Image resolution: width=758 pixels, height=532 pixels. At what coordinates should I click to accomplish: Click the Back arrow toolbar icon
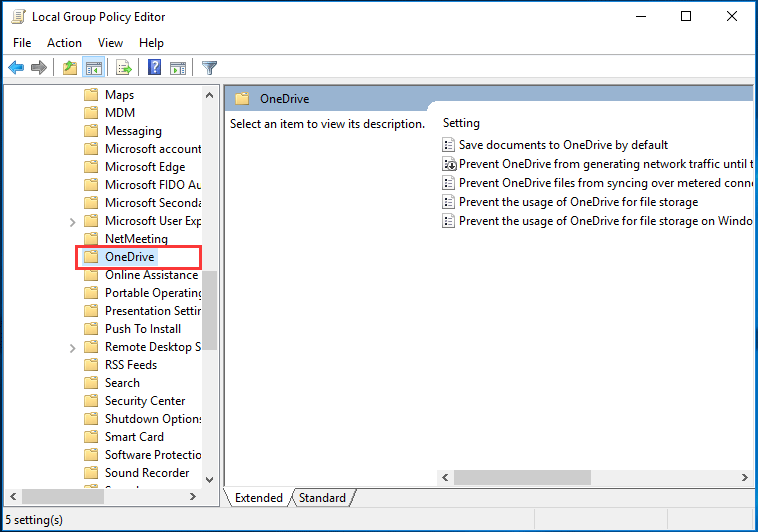pos(16,68)
